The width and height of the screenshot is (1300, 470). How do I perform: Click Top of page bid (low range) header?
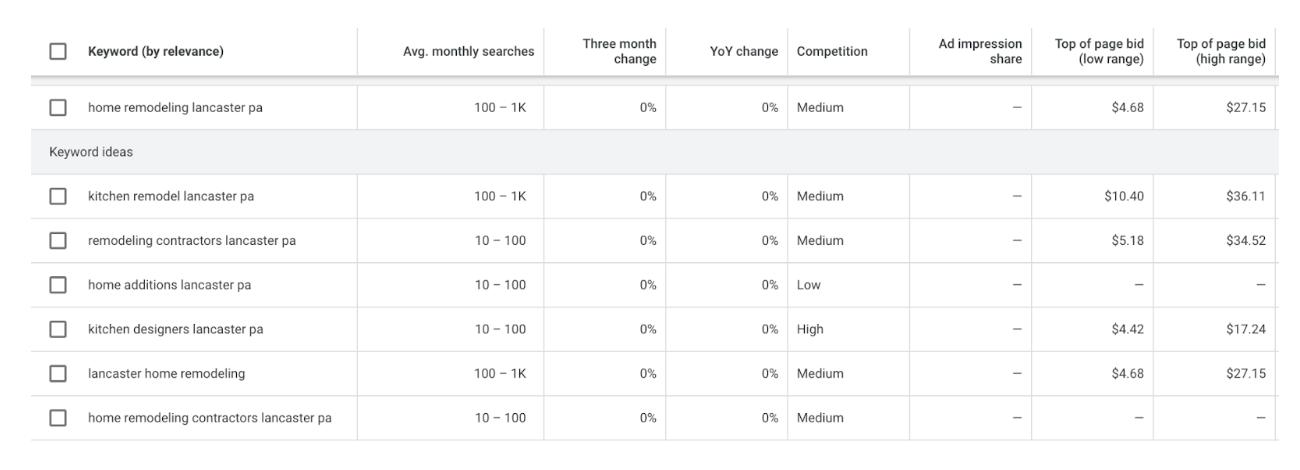[x=1100, y=52]
